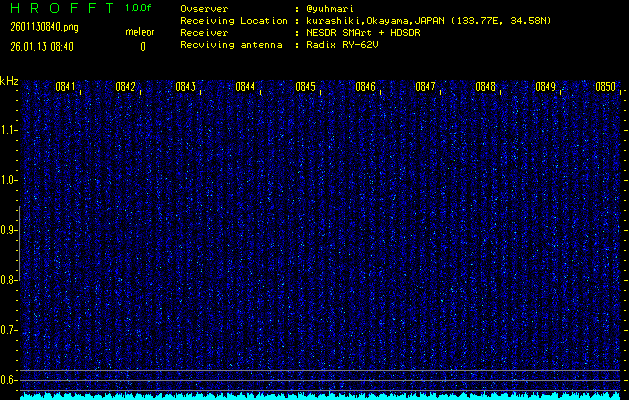
Task: Go to the 0850 time marker
Action: [605, 87]
